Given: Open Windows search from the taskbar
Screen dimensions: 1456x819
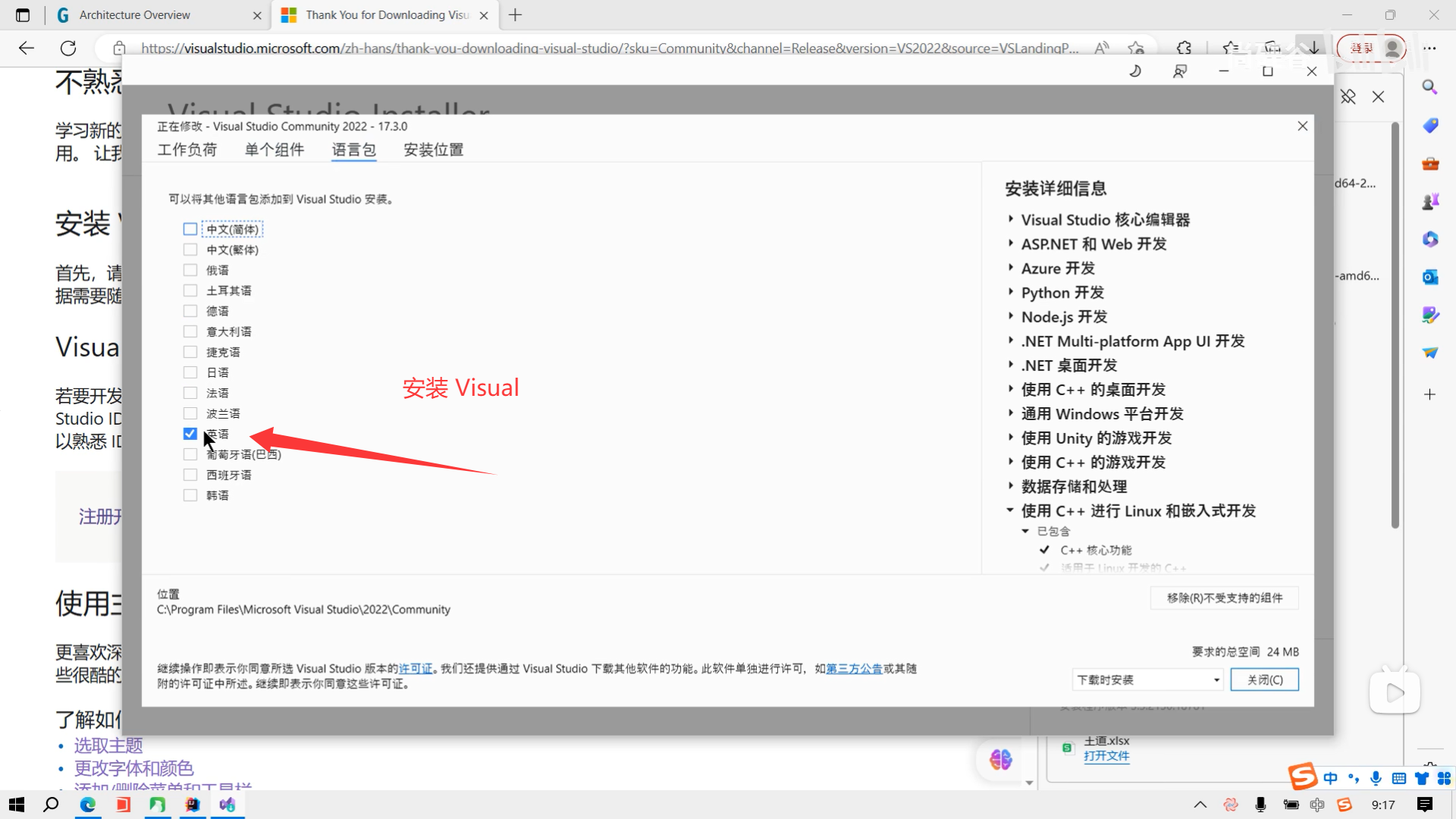Looking at the screenshot, I should click(x=51, y=805).
